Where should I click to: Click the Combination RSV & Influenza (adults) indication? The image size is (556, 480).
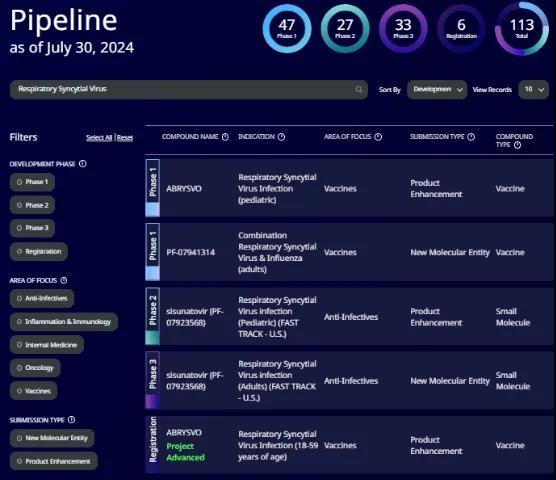tap(277, 252)
